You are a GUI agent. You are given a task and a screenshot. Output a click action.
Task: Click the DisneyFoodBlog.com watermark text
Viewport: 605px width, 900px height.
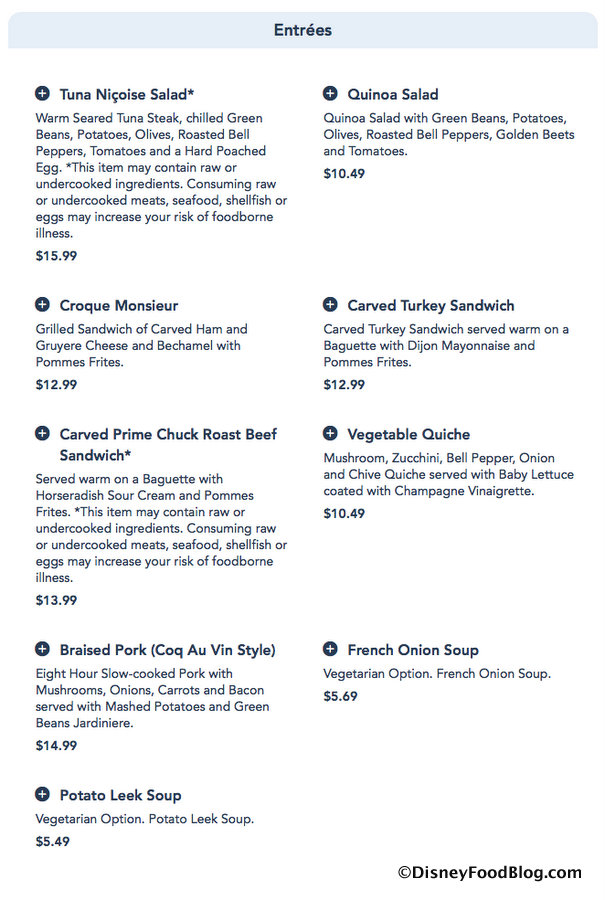pyautogui.click(x=489, y=873)
